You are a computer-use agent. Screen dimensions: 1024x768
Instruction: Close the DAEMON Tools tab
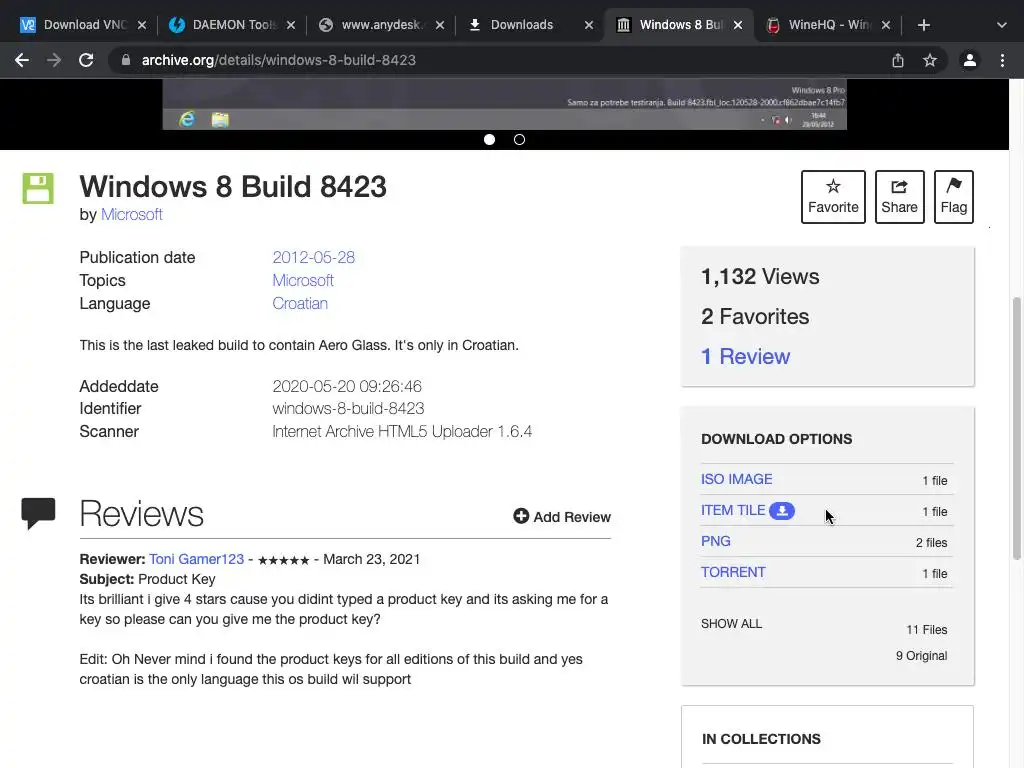(291, 25)
